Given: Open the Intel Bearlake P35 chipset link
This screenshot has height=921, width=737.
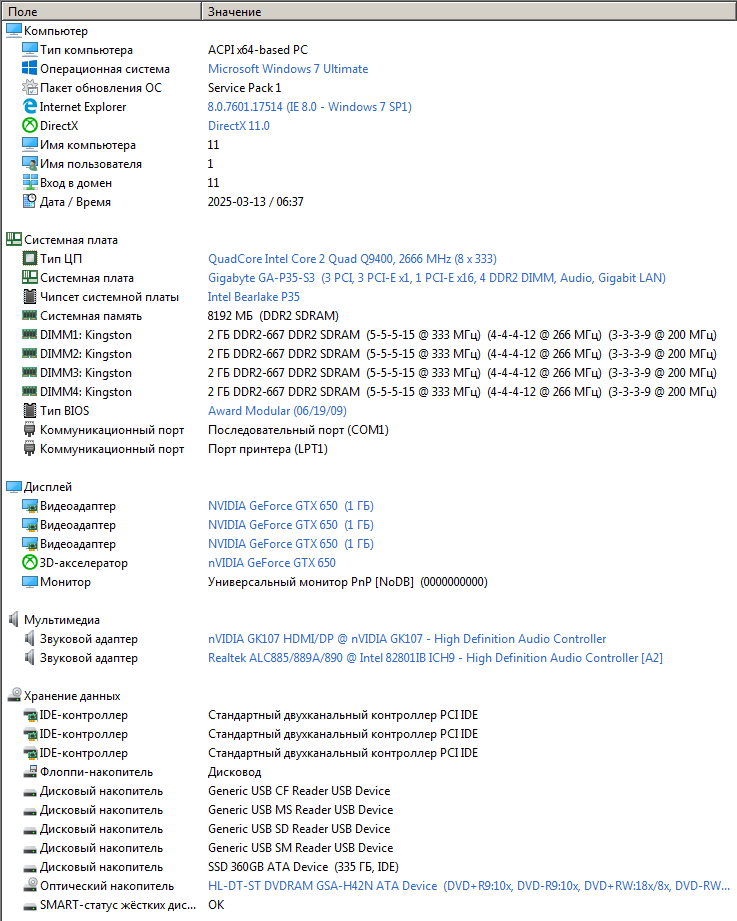Looking at the screenshot, I should coord(254,297).
